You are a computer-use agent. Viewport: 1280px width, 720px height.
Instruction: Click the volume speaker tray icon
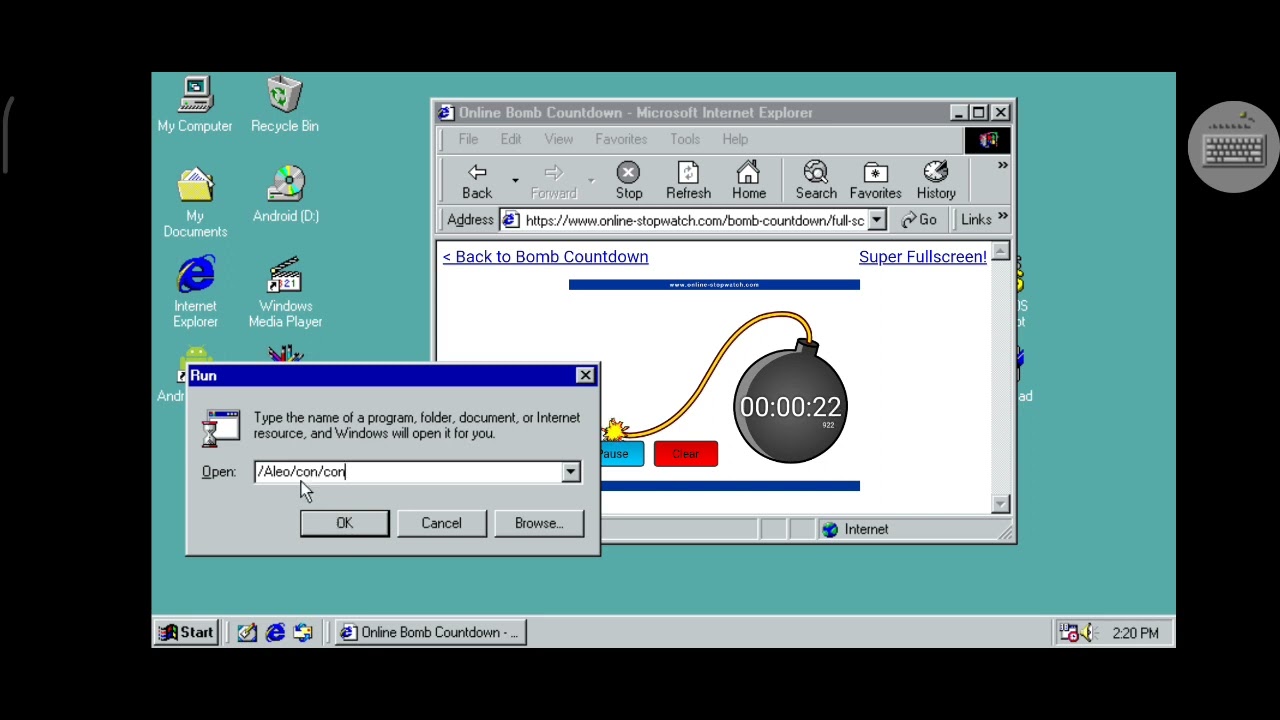pos(1089,633)
